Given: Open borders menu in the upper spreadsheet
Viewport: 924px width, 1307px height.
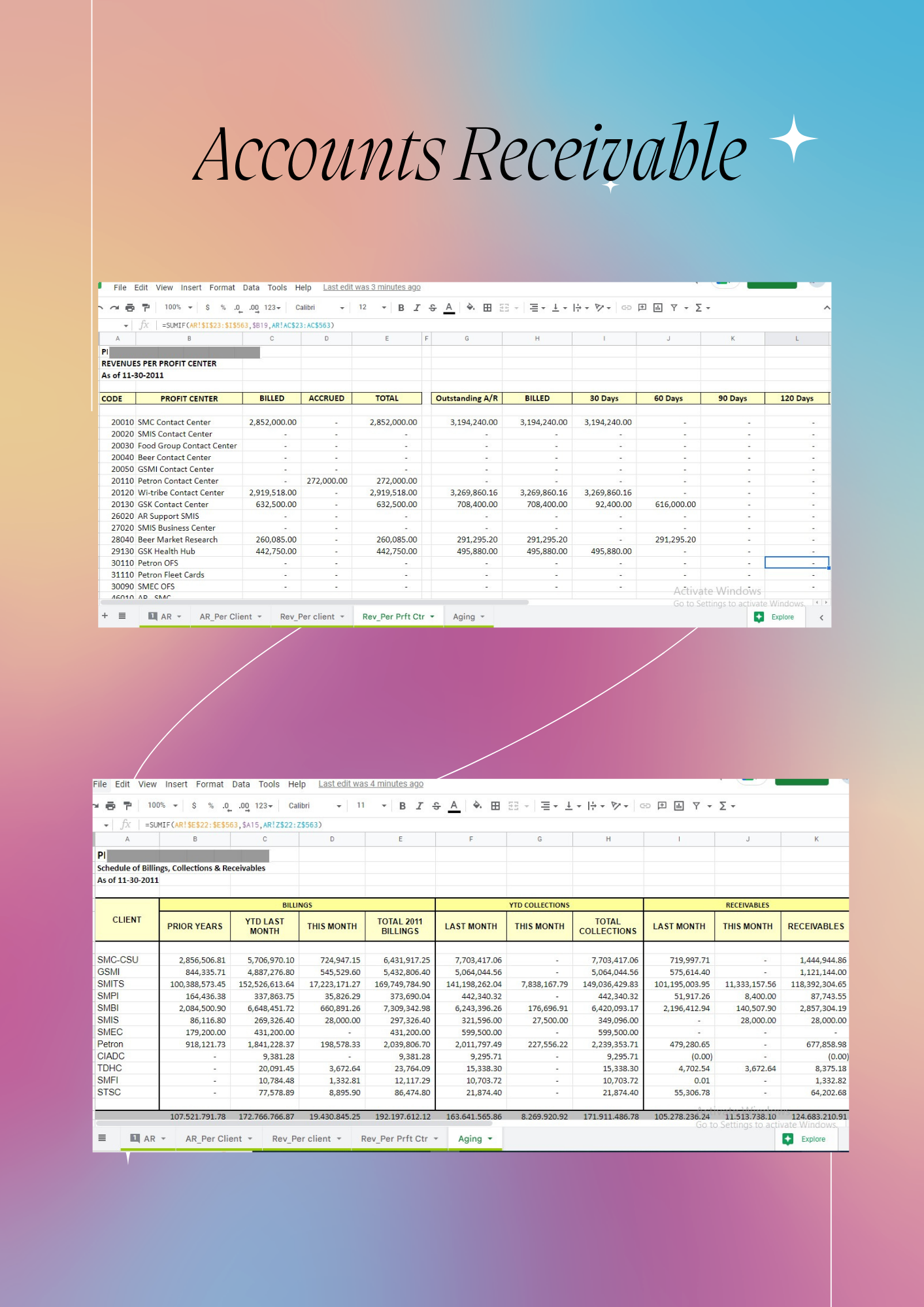Looking at the screenshot, I should pos(487,308).
